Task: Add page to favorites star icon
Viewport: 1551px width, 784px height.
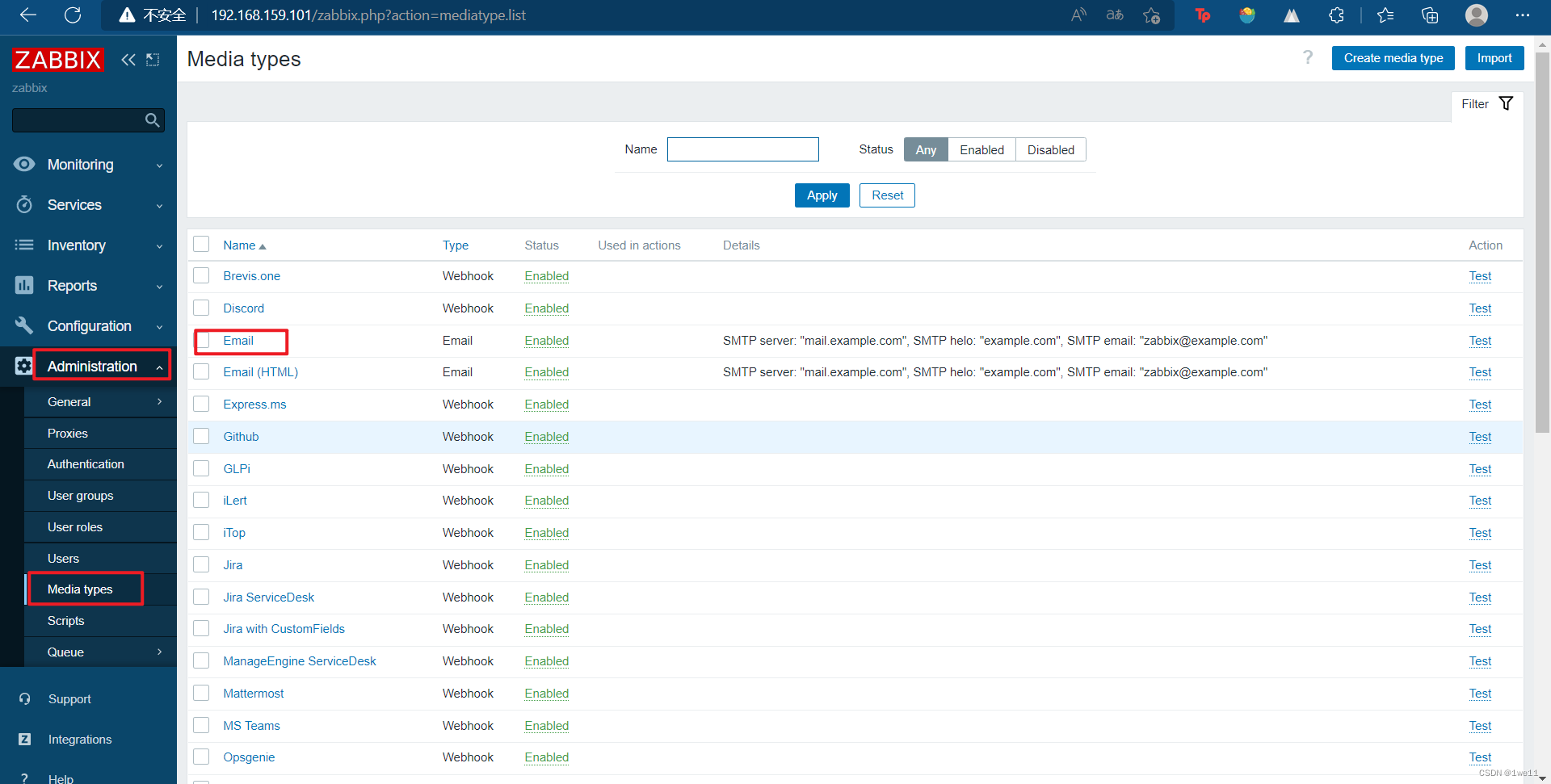Action: coord(1152,15)
